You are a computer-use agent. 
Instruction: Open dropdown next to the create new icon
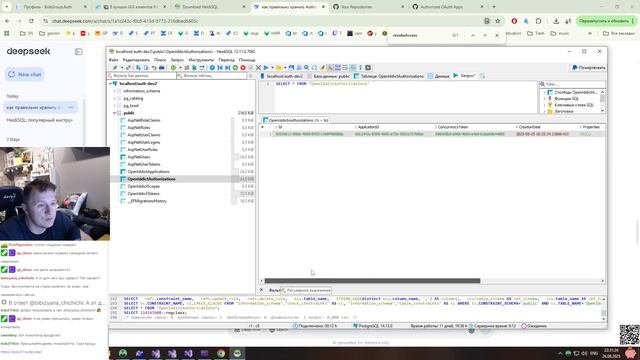point(180,68)
